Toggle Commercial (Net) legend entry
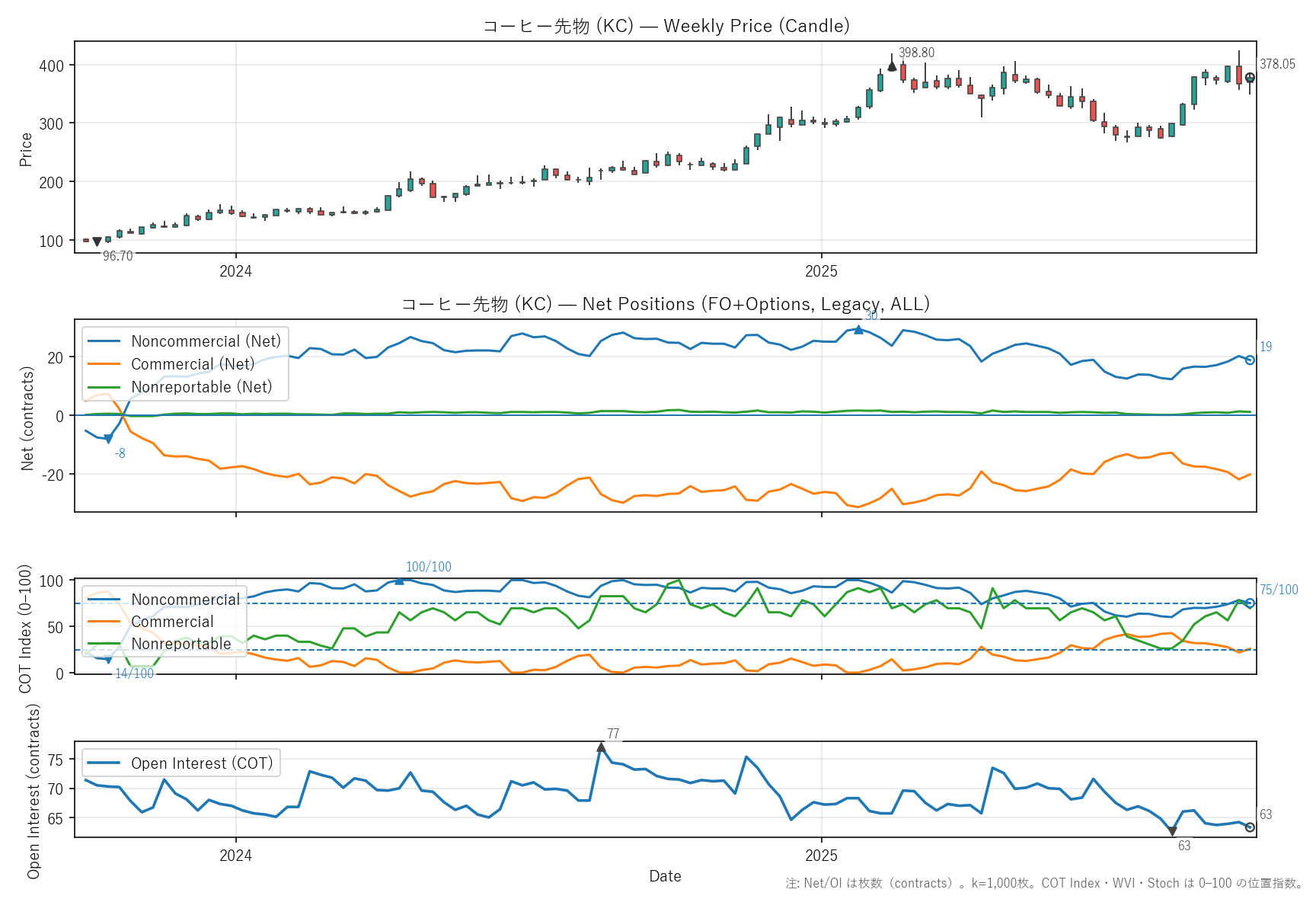 193,364
